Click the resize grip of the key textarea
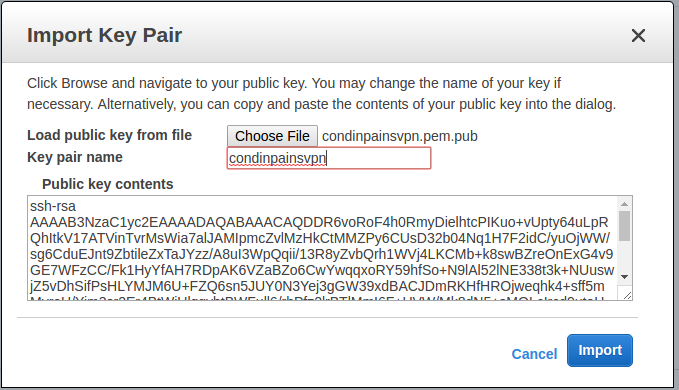This screenshot has width=679, height=390. point(626,294)
